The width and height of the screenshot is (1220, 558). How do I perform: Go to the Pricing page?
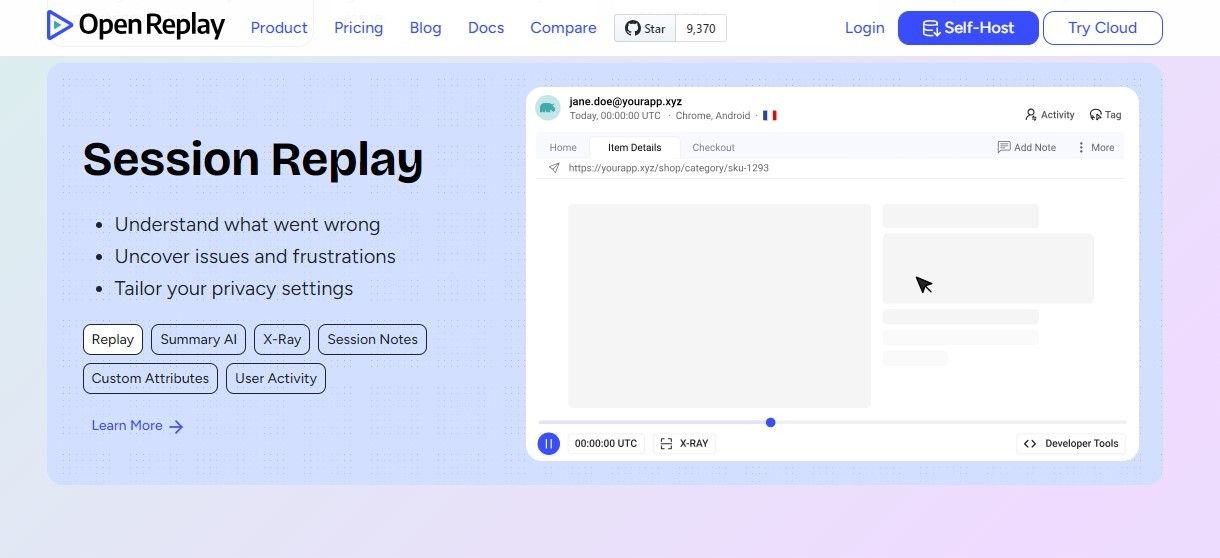[358, 28]
